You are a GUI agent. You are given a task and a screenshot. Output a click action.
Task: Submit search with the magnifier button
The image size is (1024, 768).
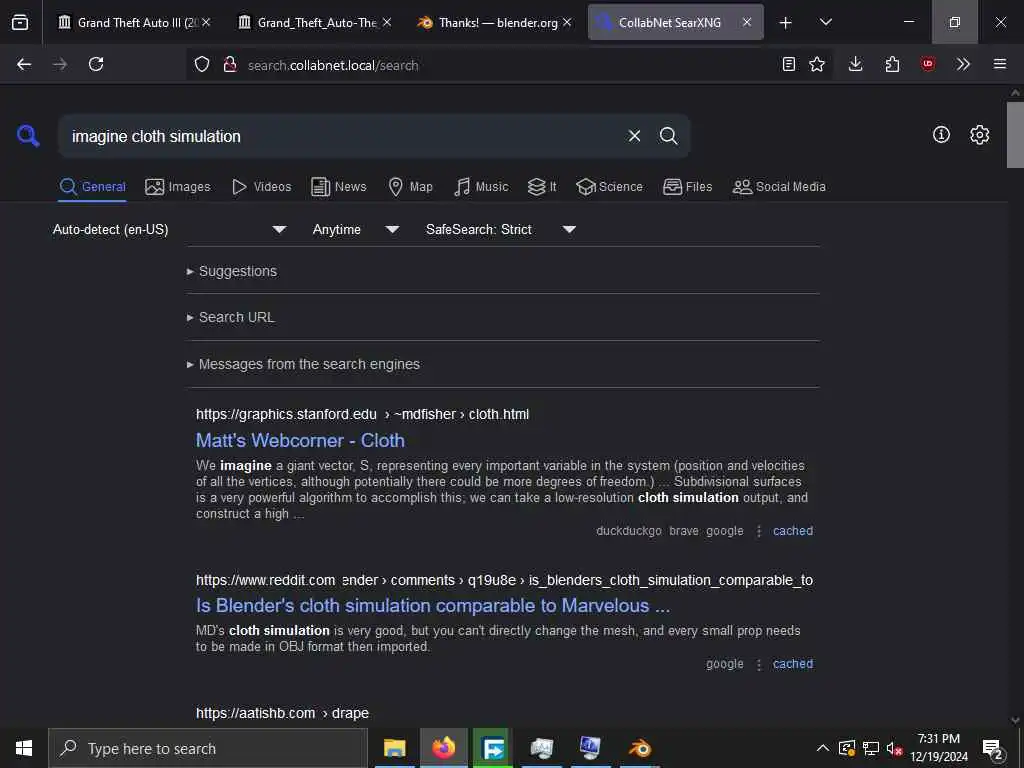coord(668,136)
